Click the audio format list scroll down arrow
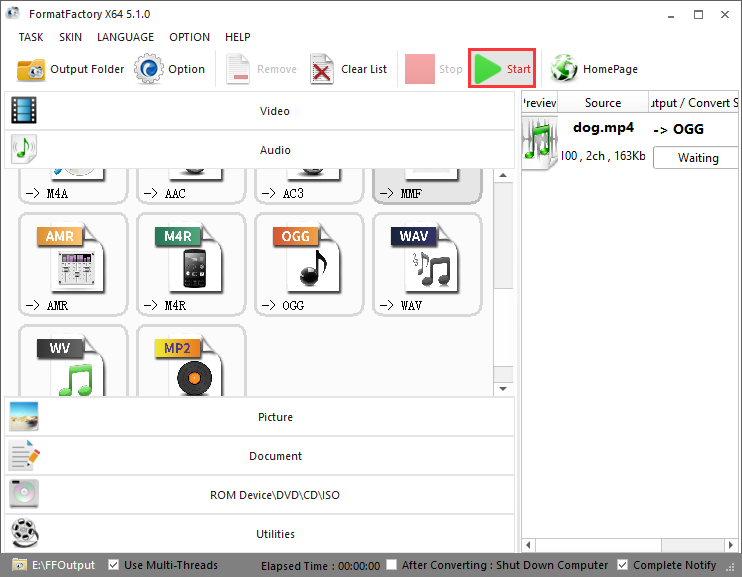This screenshot has width=742, height=577. click(x=503, y=389)
